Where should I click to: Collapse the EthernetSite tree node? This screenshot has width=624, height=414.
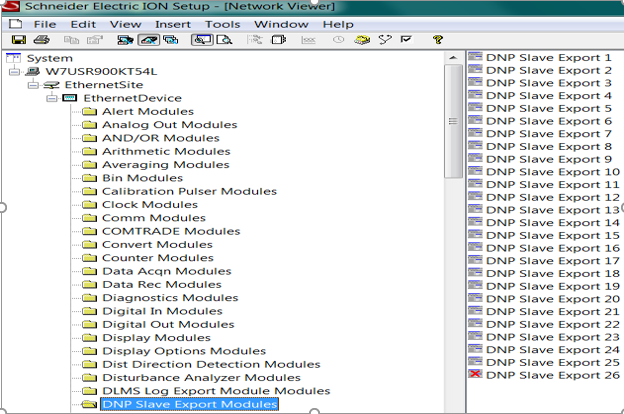point(33,85)
